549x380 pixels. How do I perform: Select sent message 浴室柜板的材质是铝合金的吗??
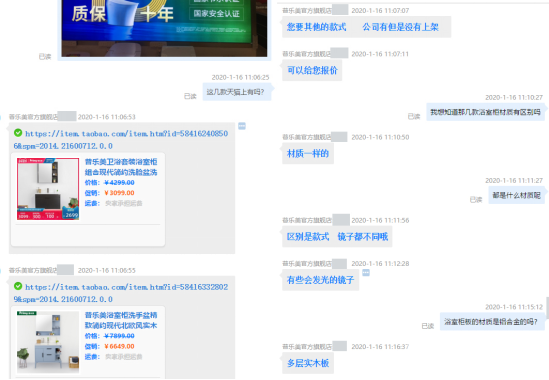492,322
